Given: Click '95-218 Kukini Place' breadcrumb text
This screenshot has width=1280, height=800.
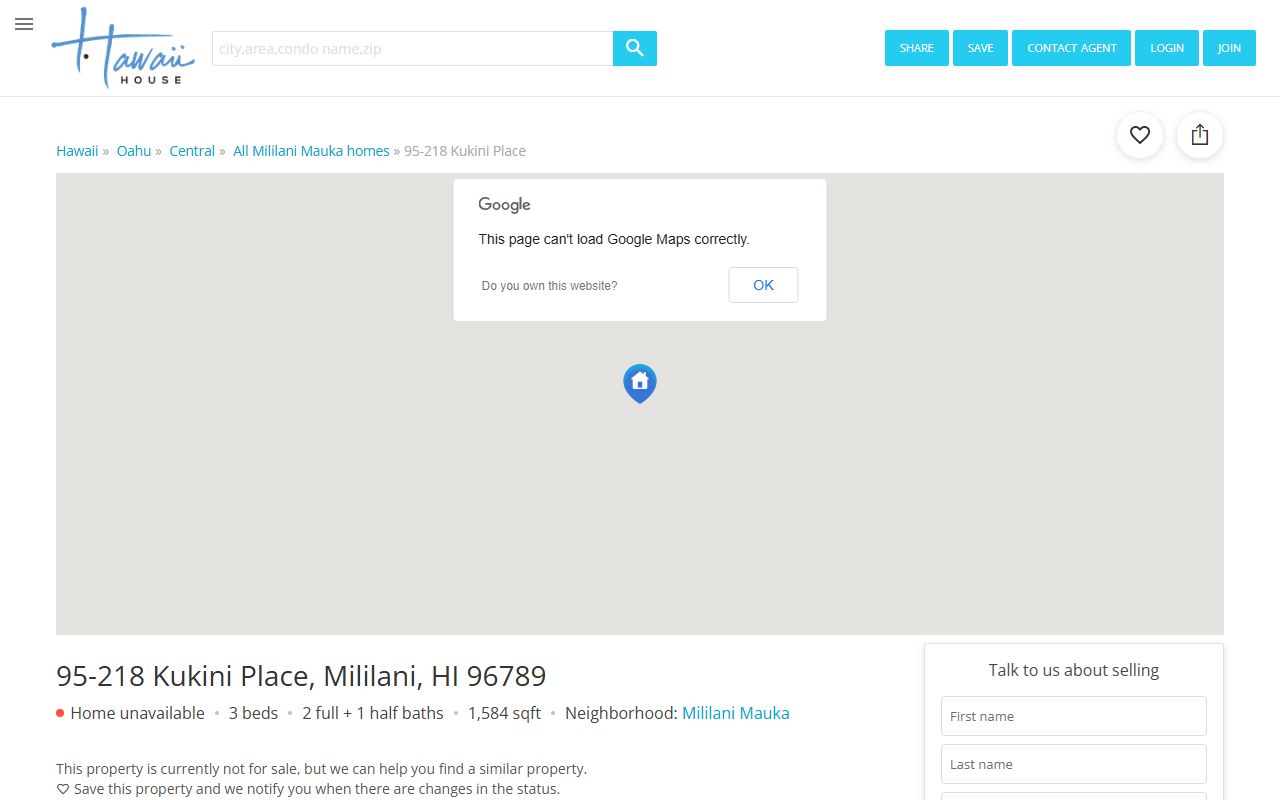Looking at the screenshot, I should (465, 151).
